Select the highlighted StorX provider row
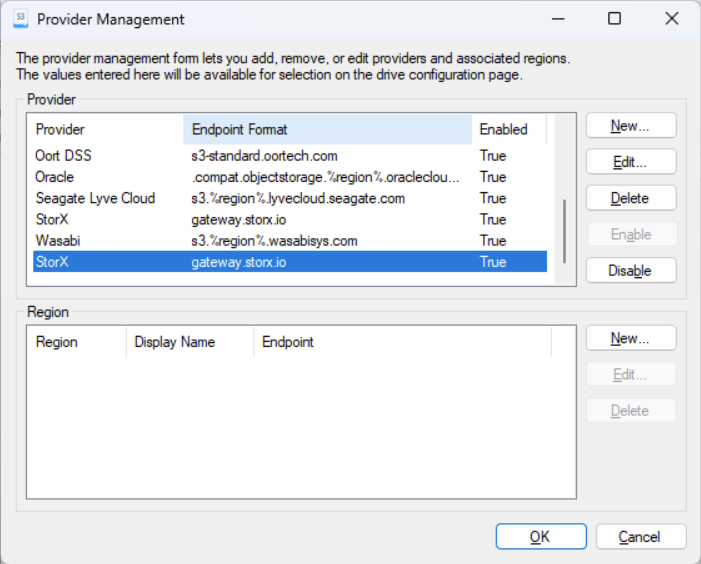The width and height of the screenshot is (701, 564). [x=290, y=262]
